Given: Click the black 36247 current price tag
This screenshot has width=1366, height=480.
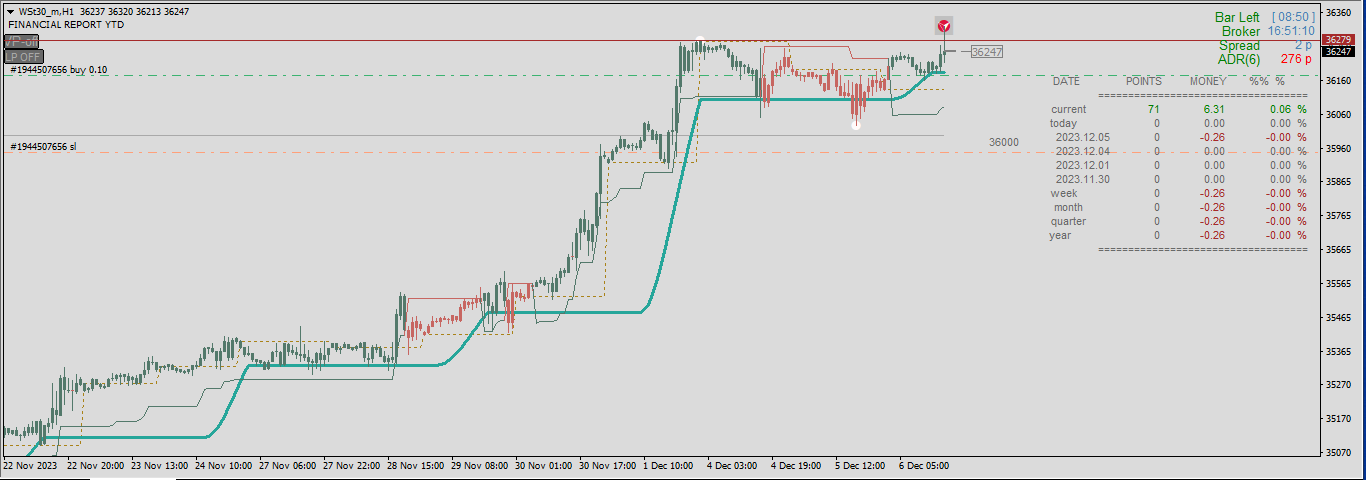Looking at the screenshot, I should [1338, 51].
